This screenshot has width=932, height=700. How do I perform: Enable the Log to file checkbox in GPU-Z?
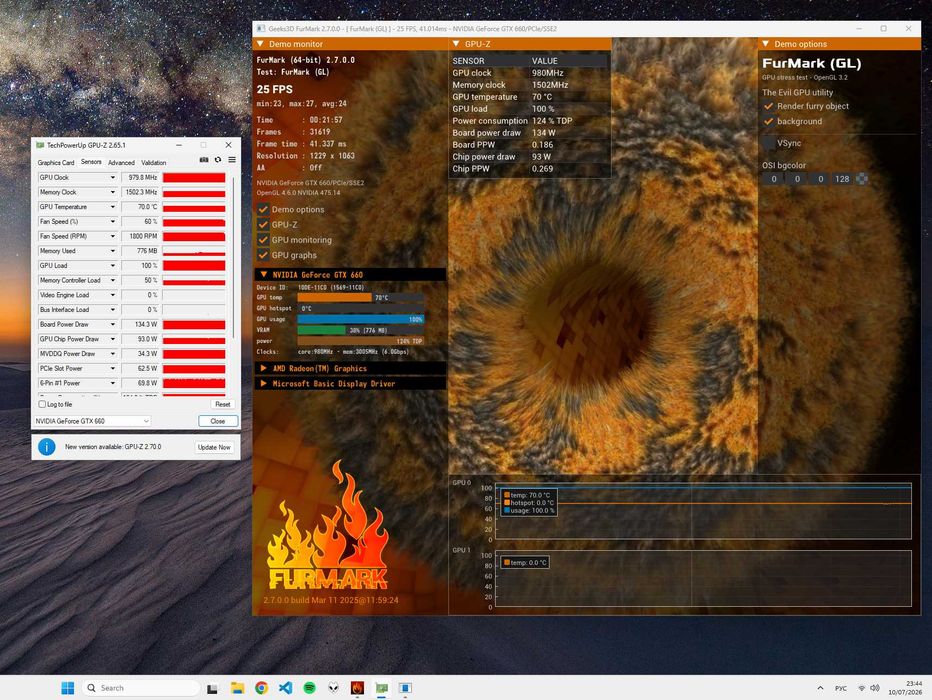[x=42, y=404]
